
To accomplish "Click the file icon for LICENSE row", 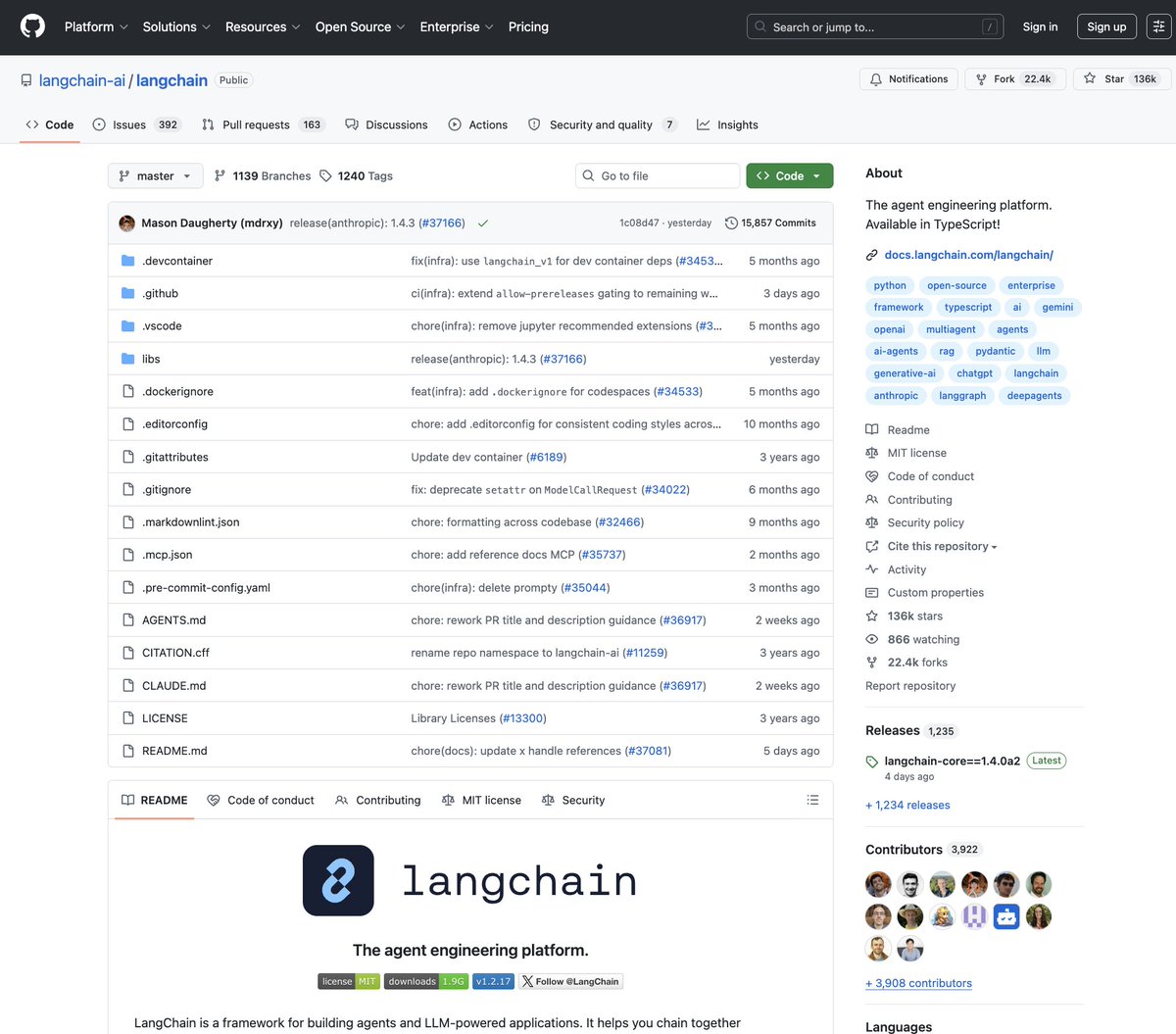I will pyautogui.click(x=127, y=718).
